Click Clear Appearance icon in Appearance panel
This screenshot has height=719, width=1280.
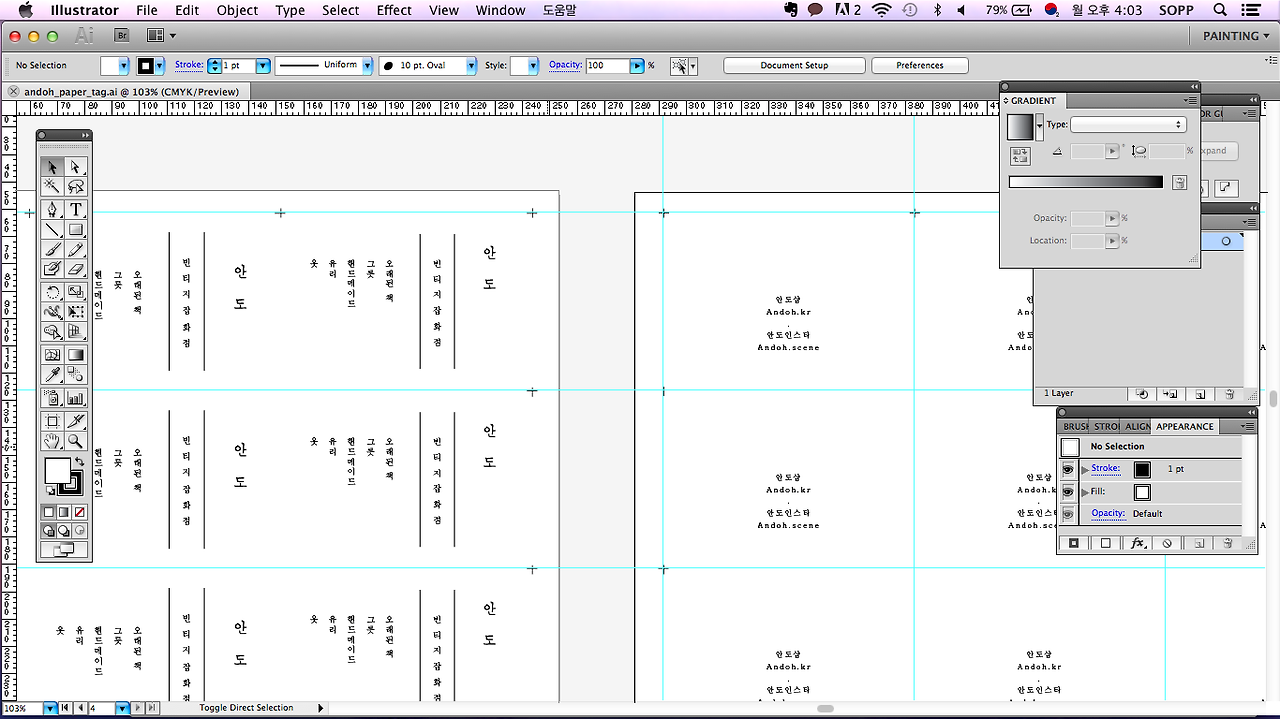[1166, 543]
